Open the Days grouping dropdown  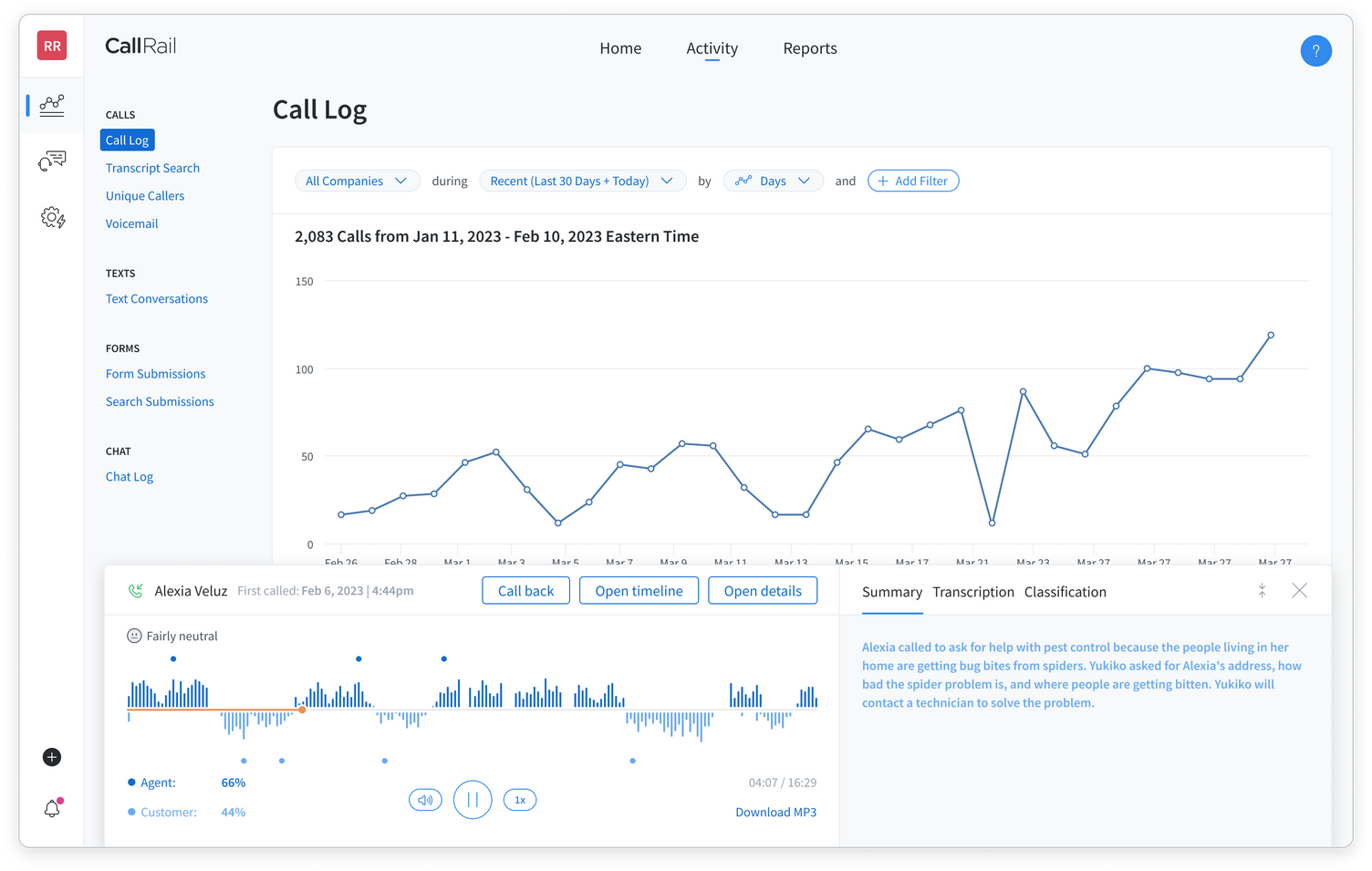tap(773, 181)
